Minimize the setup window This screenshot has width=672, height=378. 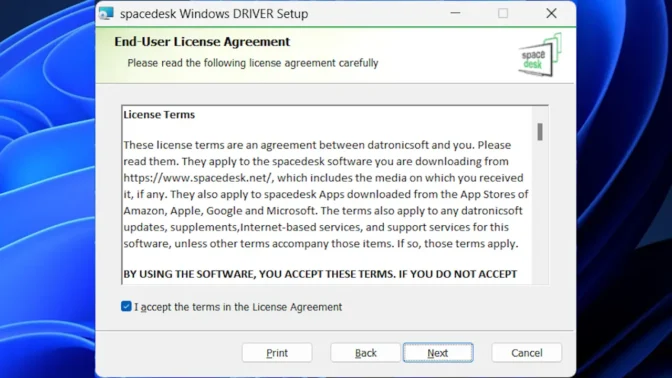click(x=455, y=13)
